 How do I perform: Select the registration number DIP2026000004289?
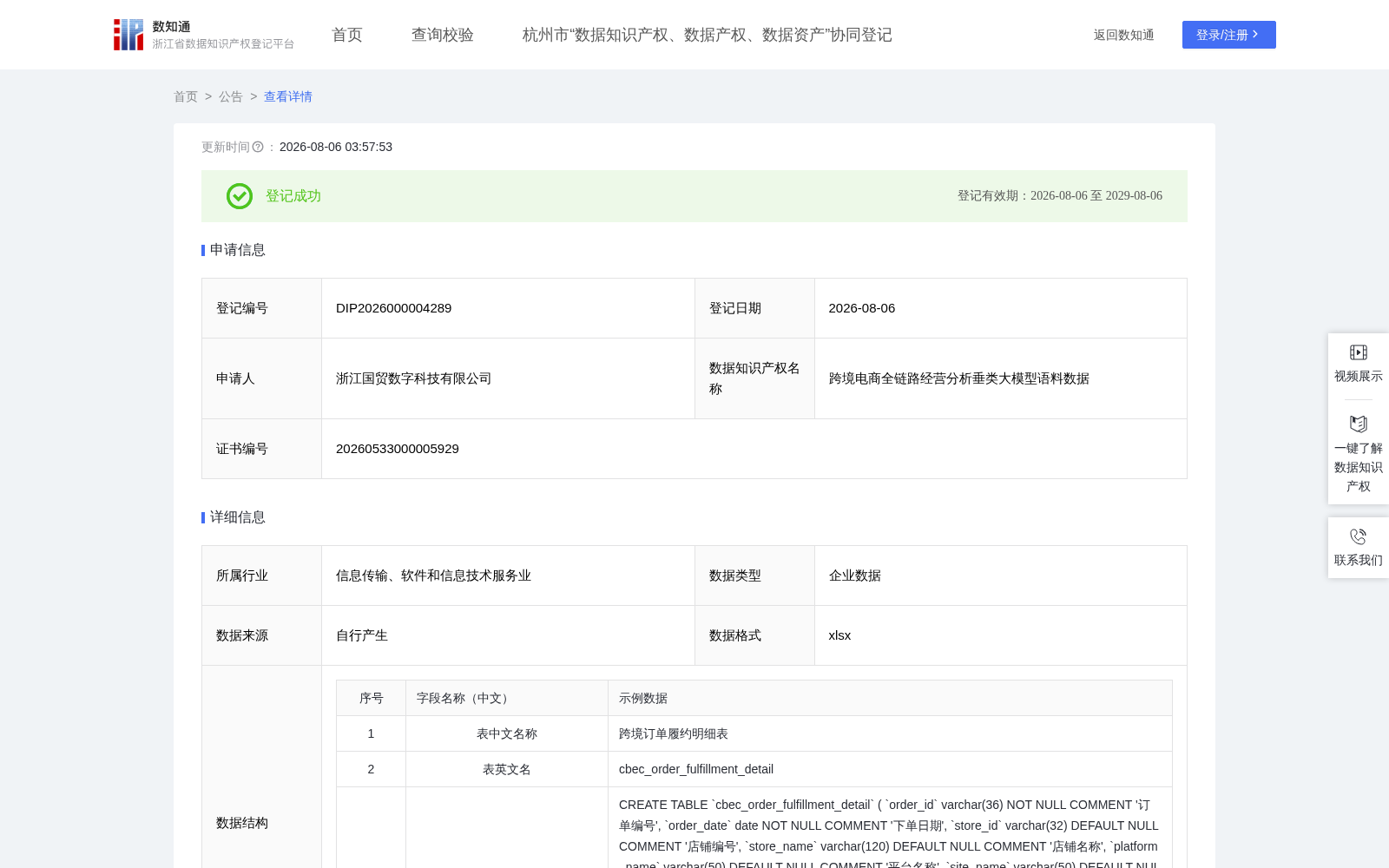(x=394, y=308)
